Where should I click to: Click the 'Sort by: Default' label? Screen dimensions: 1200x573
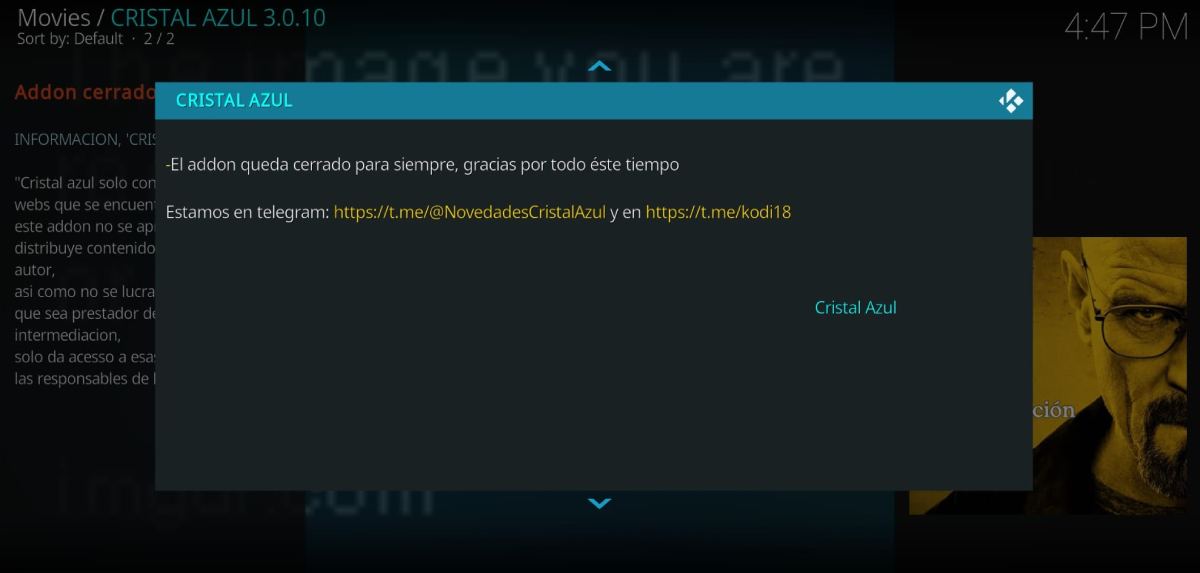70,39
